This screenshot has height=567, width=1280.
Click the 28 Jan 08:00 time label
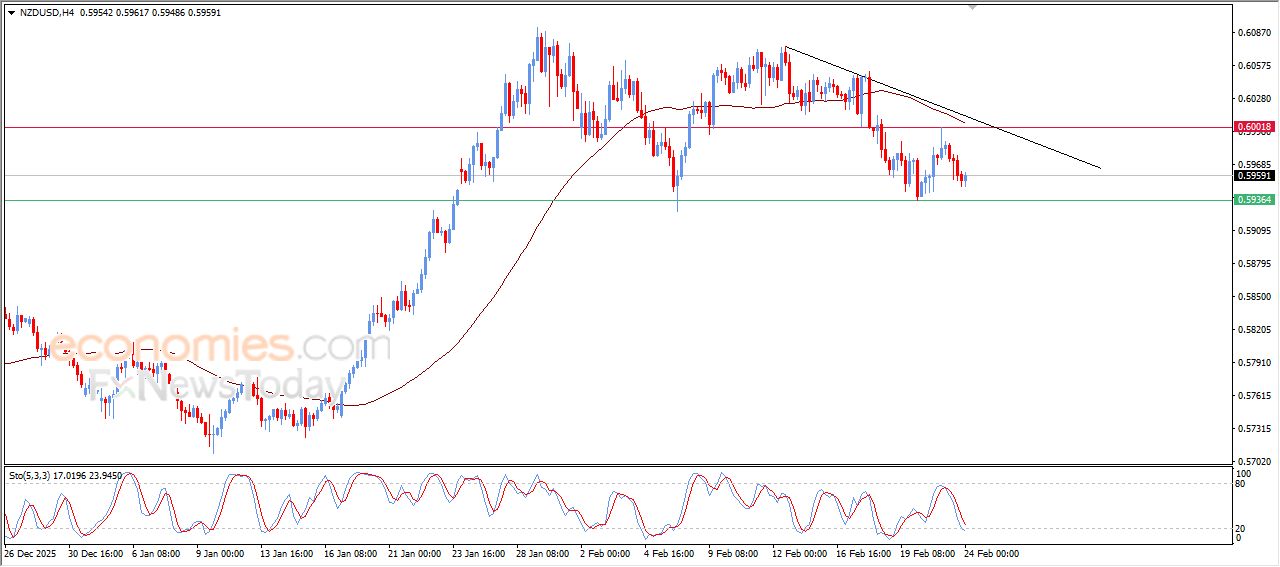[542, 552]
